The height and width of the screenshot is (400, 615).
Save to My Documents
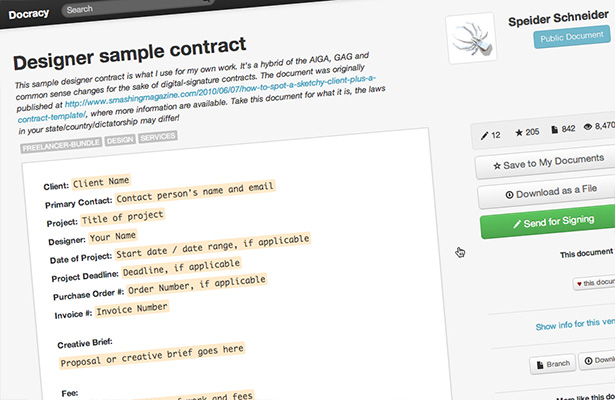pyautogui.click(x=548, y=162)
